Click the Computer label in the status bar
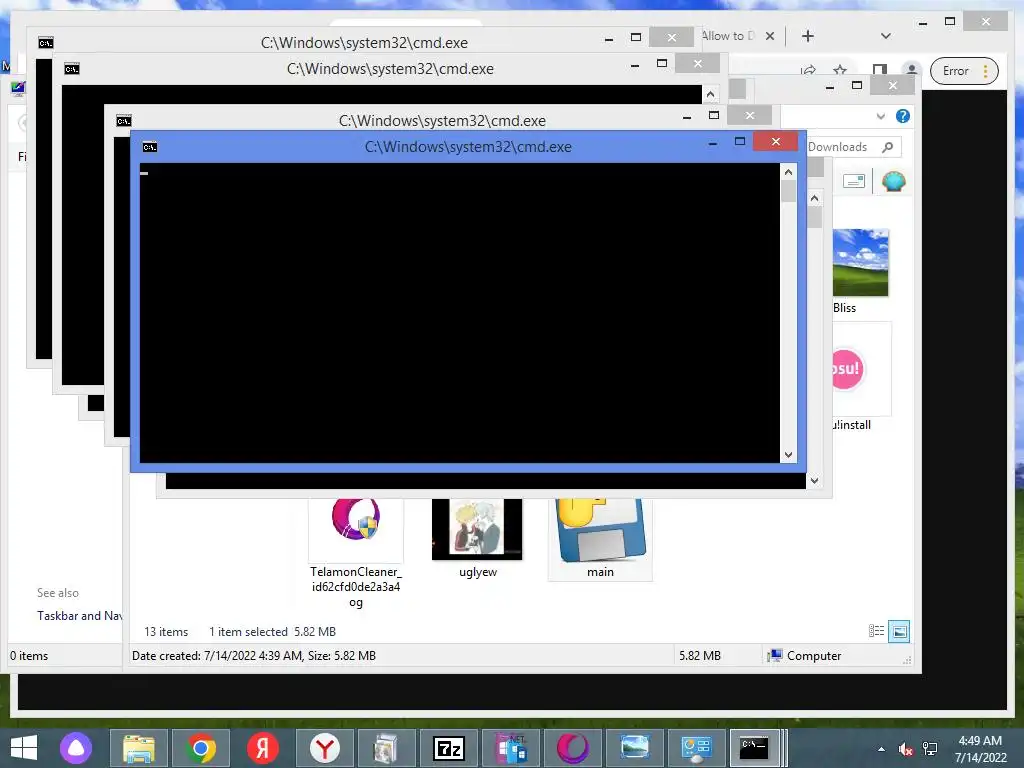This screenshot has height=768, width=1024. tap(814, 656)
